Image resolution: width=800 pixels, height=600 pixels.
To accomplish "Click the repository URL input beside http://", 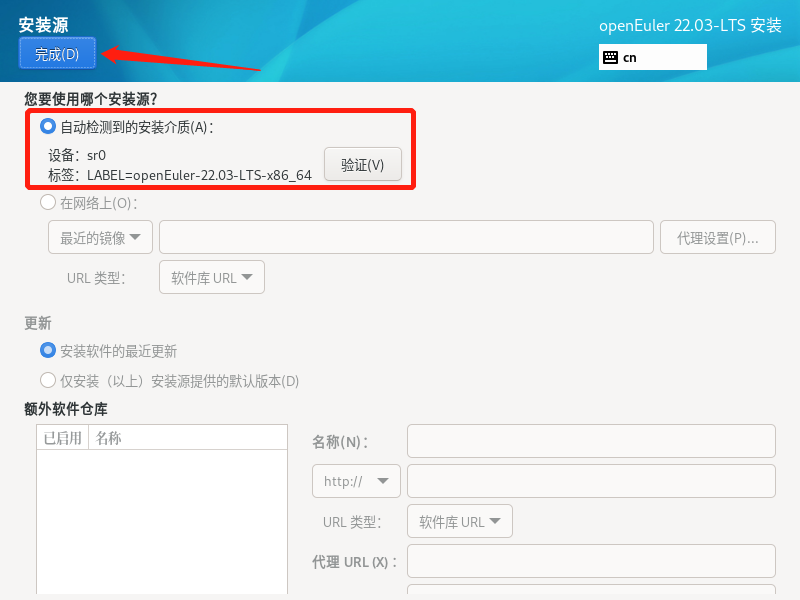I will pyautogui.click(x=591, y=481).
